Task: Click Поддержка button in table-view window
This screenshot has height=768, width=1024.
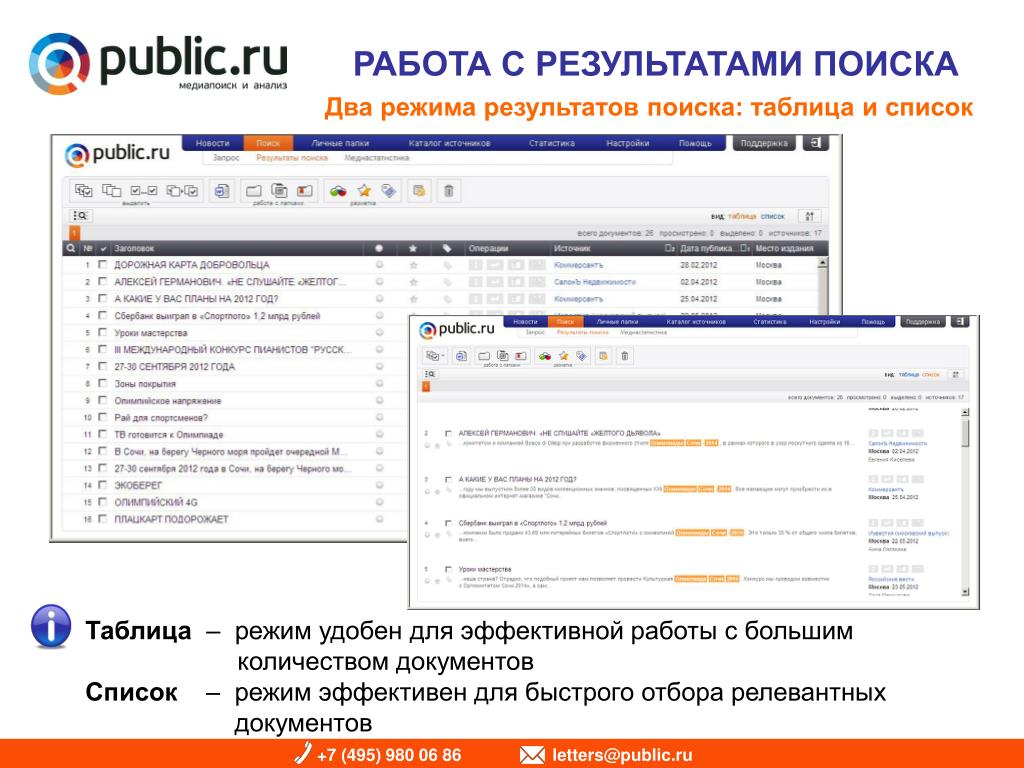Action: [764, 142]
